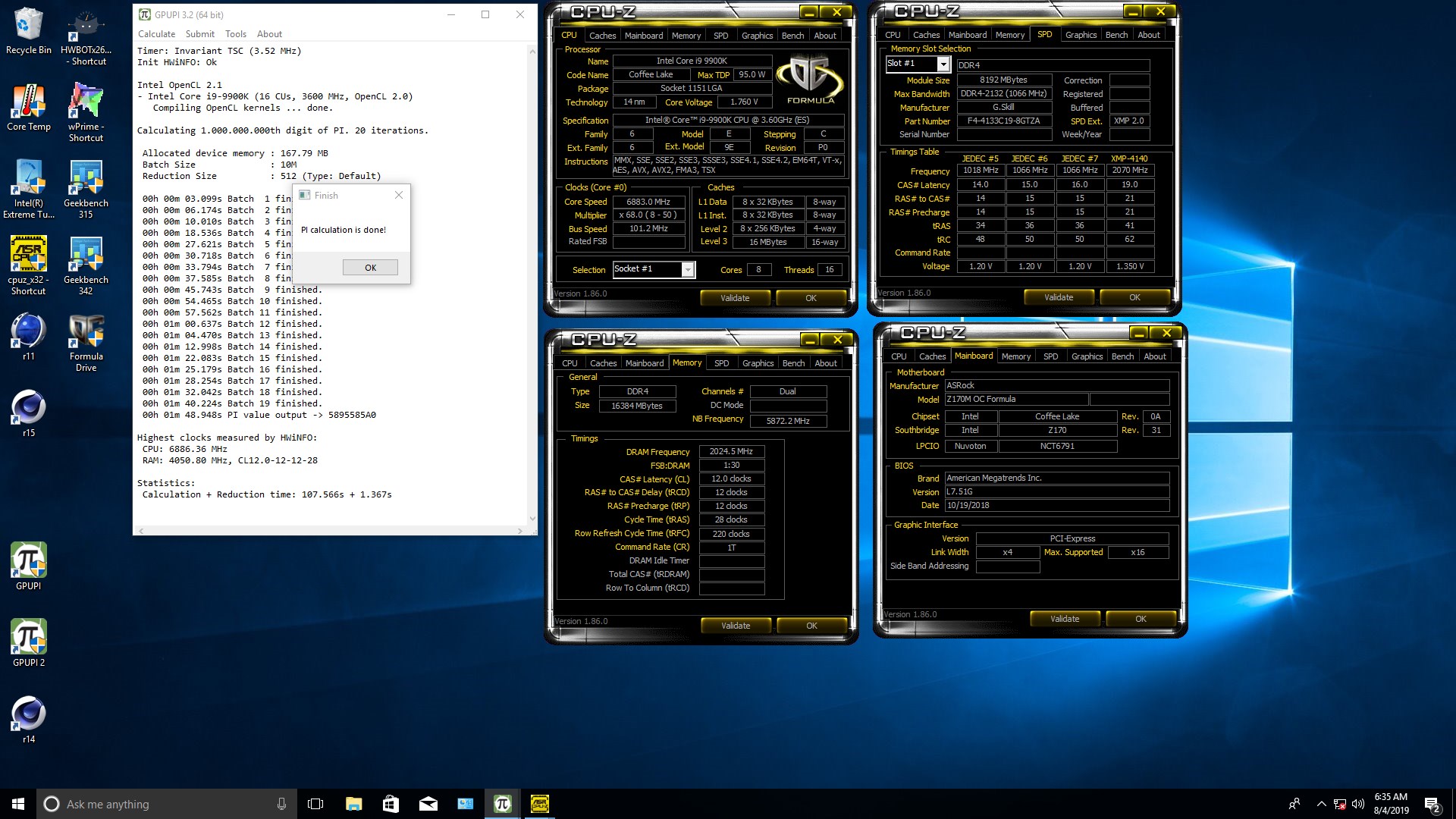
Task: Click GPUPI vertical scrollbar down arrow
Action: coord(532,519)
